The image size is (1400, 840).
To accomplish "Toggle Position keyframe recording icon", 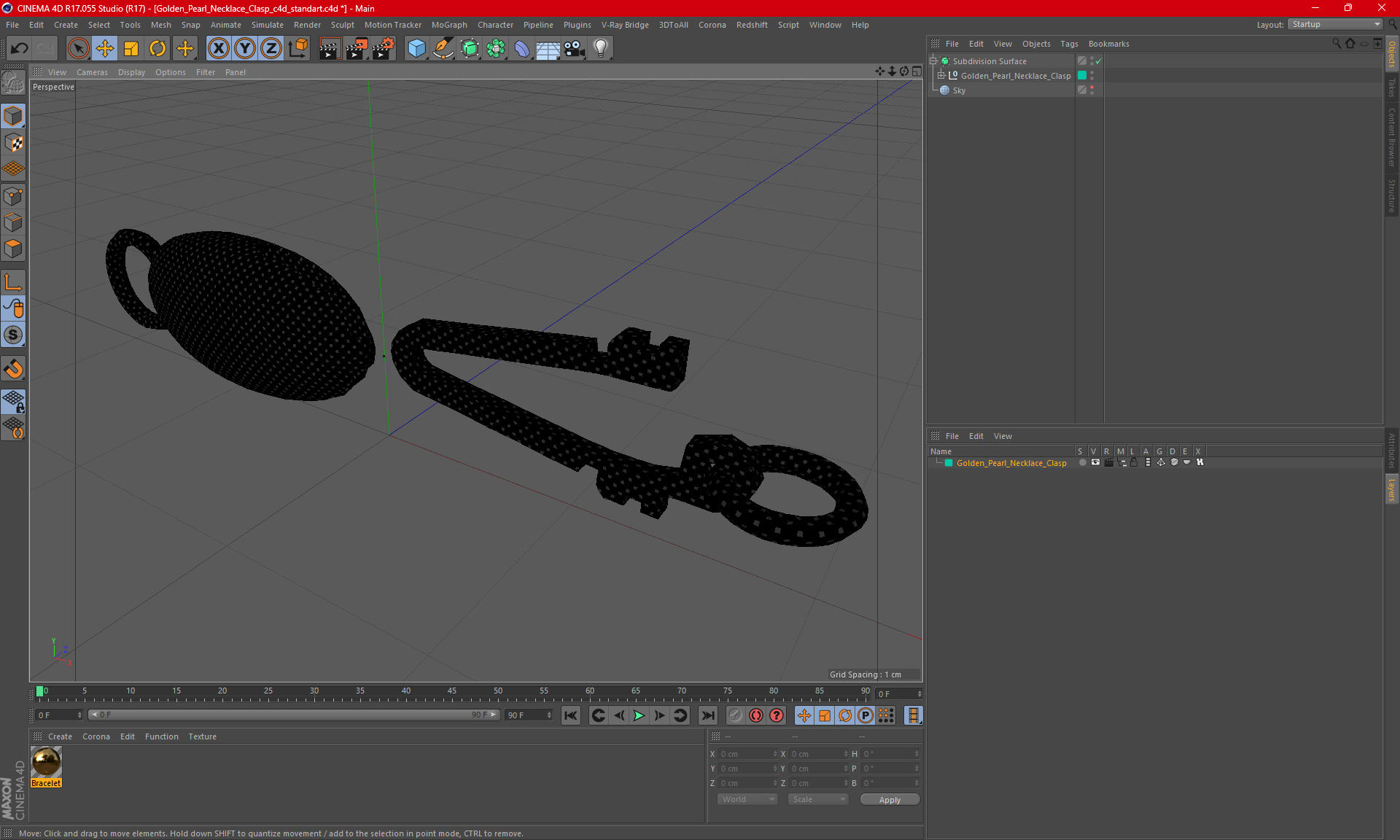I will coord(804,715).
